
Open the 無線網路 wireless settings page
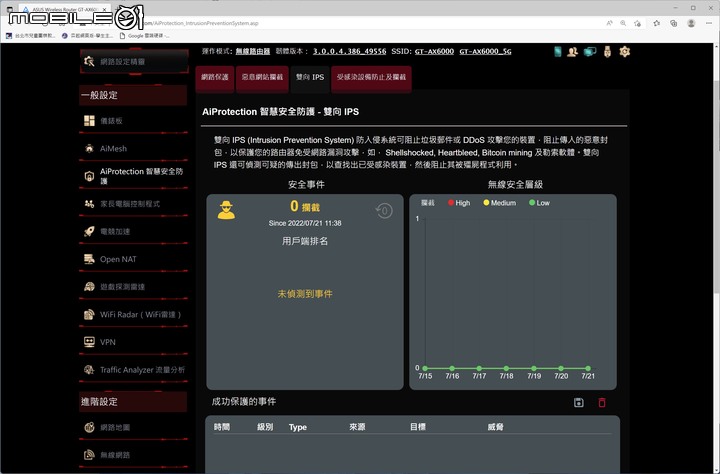(x=134, y=455)
